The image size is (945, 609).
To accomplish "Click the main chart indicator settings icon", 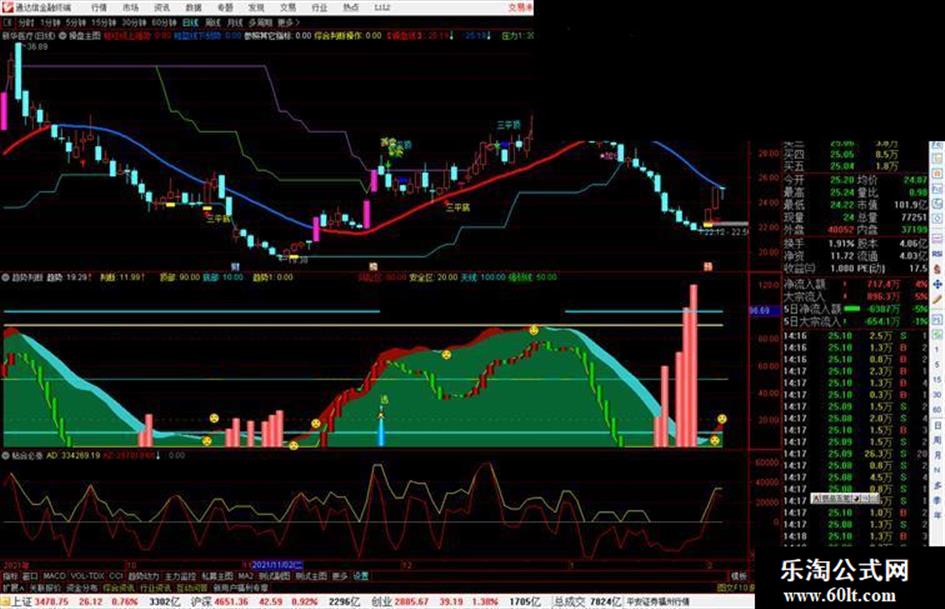I will click(63, 36).
